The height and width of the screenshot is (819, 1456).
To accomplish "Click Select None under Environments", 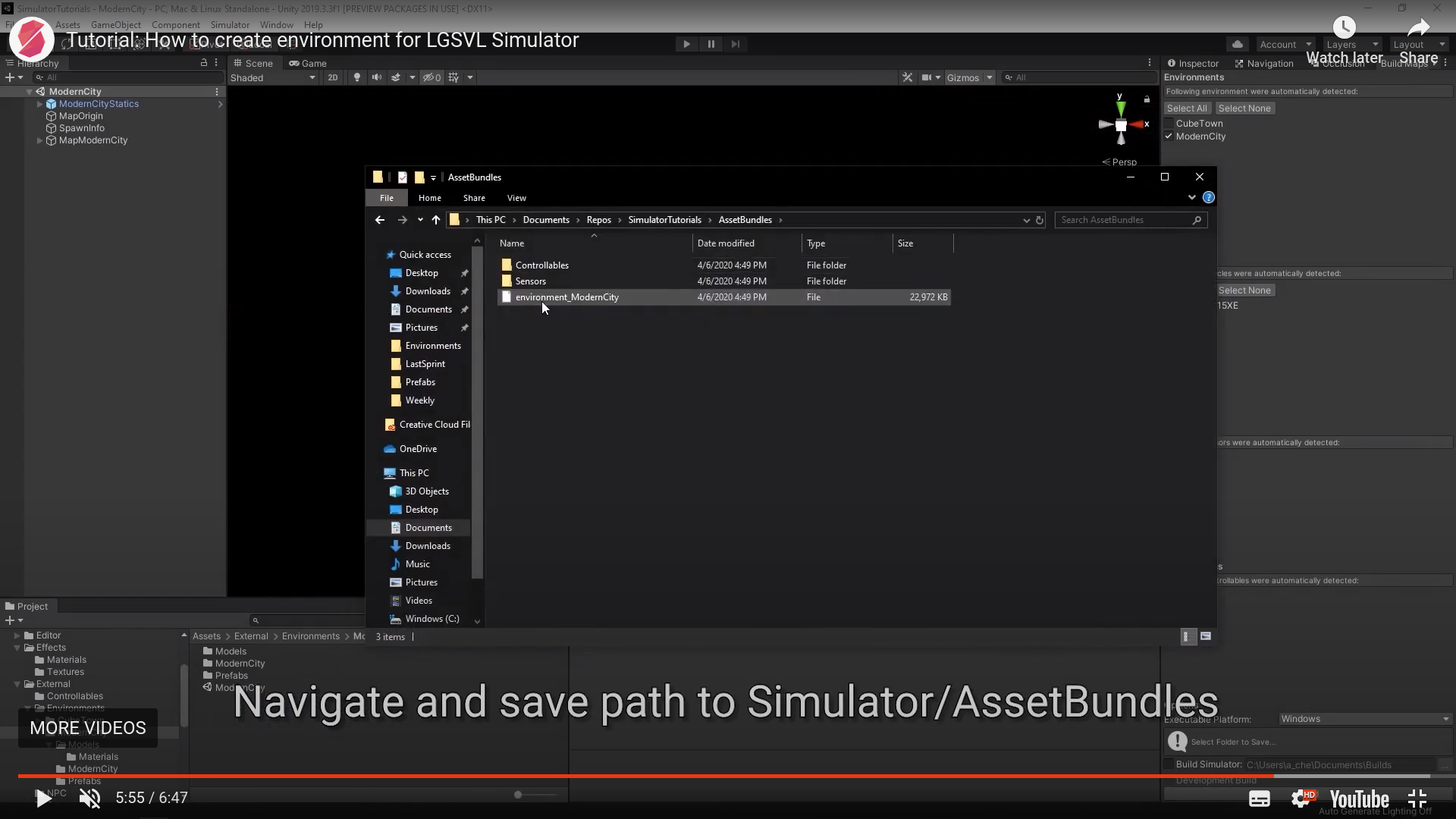I will 1244,108.
